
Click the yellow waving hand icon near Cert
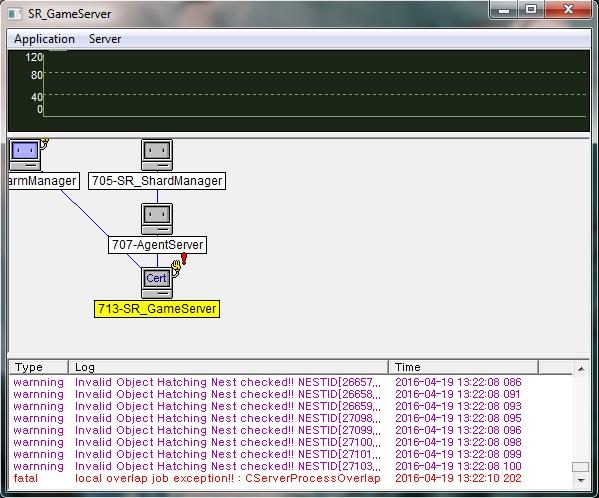[176, 267]
